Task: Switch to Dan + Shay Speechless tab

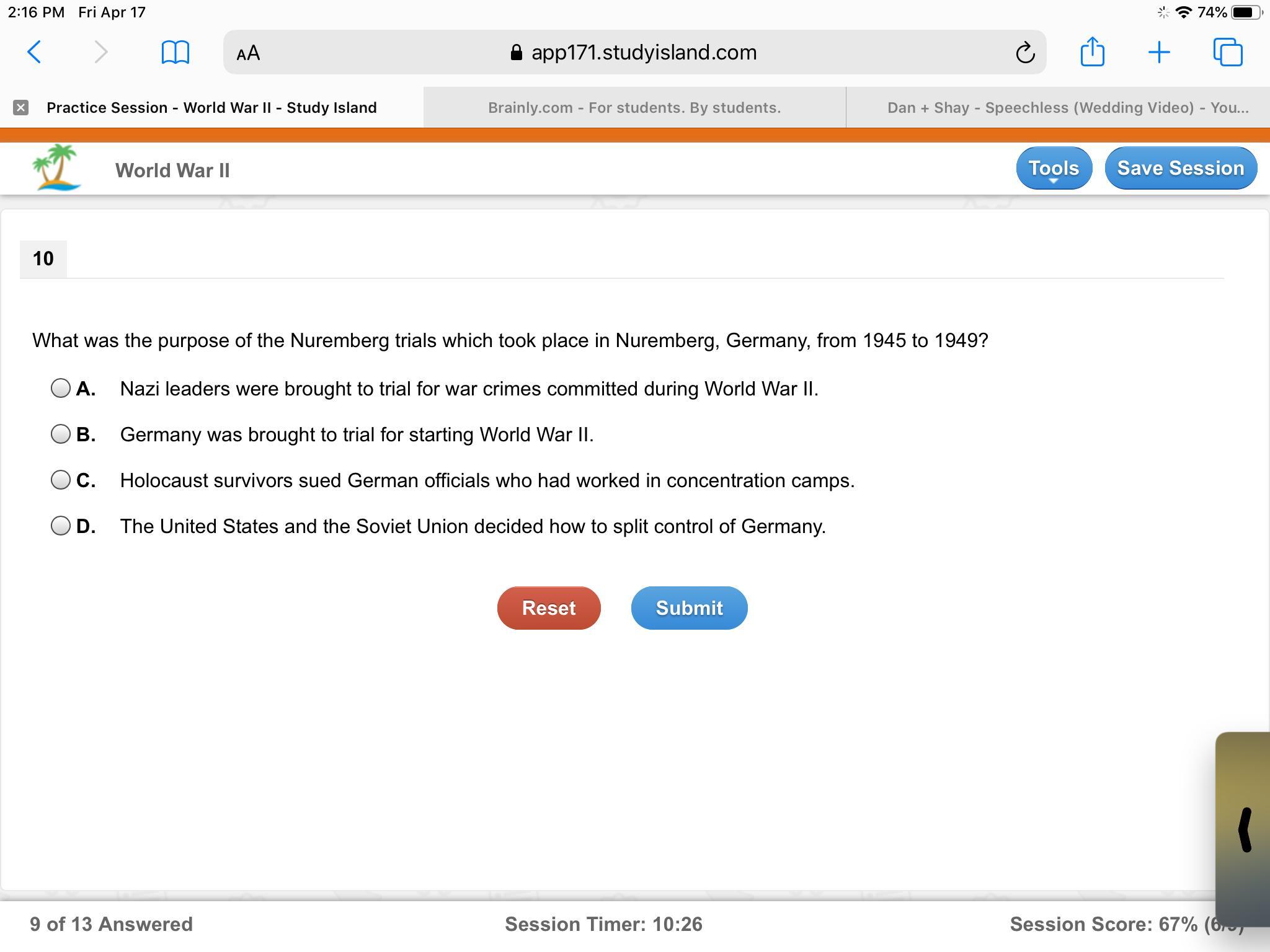Action: pyautogui.click(x=1067, y=108)
